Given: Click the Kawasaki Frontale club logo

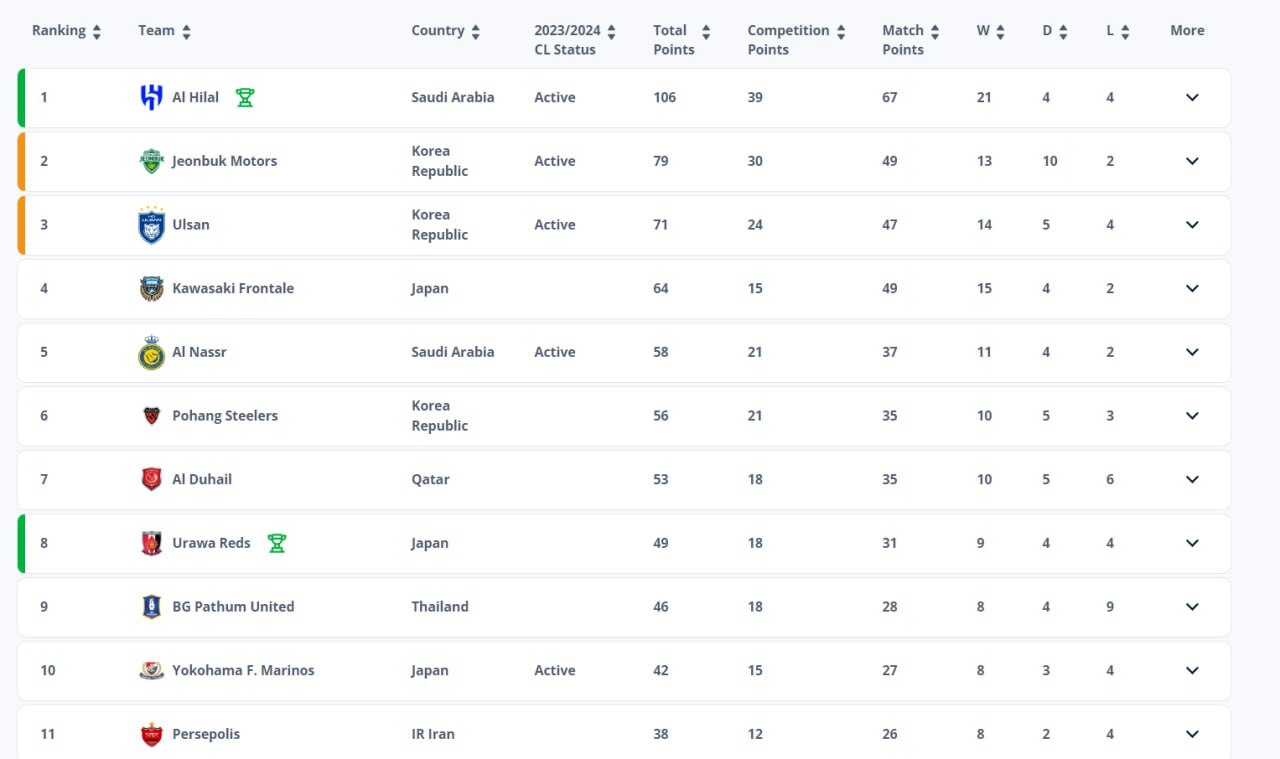Looking at the screenshot, I should point(151,289).
